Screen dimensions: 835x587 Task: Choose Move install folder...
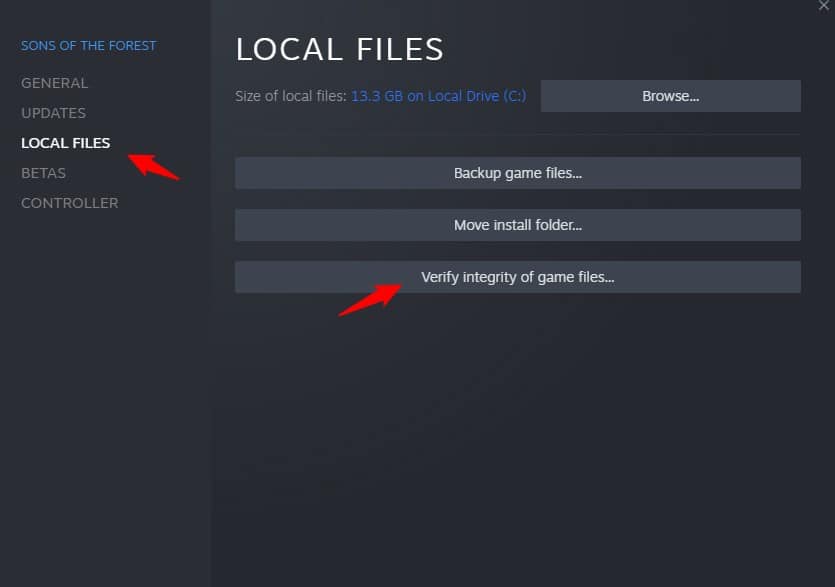(x=517, y=225)
